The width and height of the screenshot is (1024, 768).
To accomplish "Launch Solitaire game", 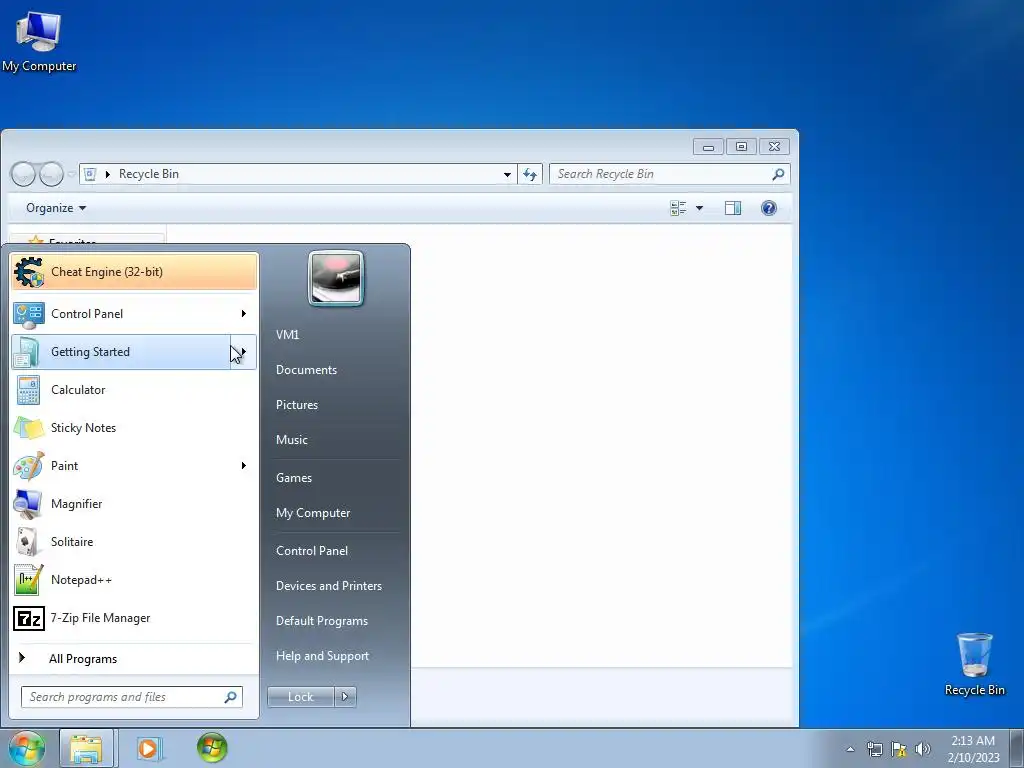I will (134, 541).
